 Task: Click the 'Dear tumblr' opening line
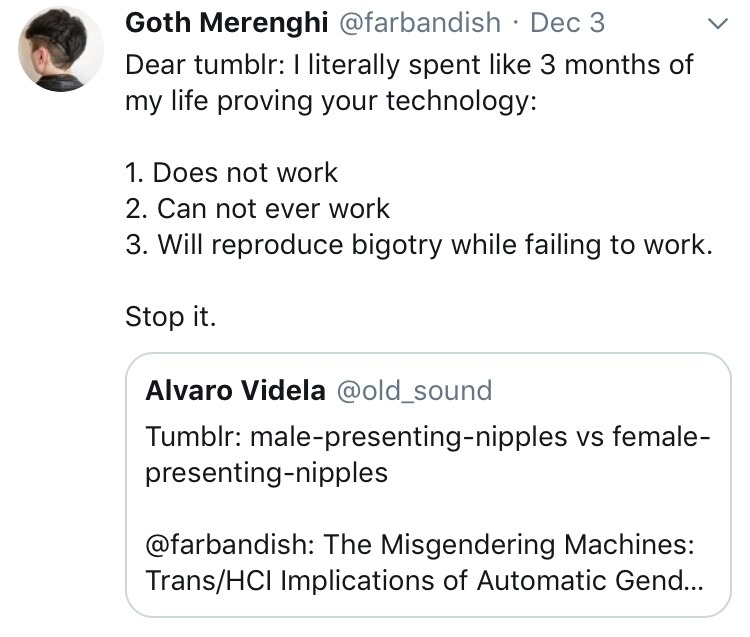point(409,67)
